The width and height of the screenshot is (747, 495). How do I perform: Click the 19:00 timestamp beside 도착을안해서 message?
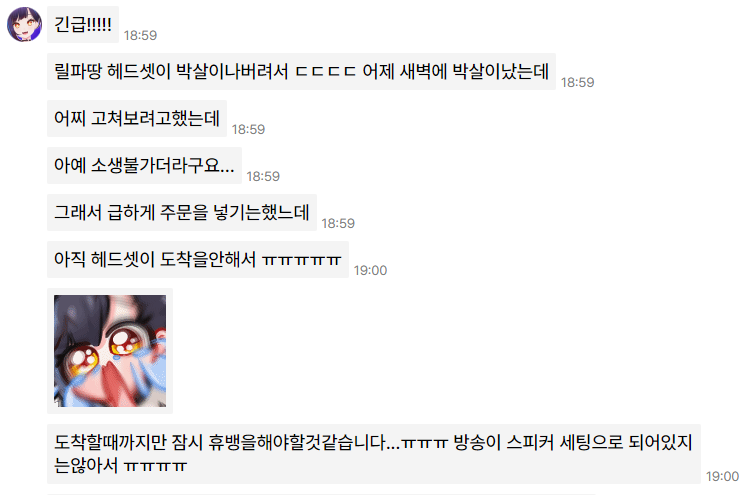pyautogui.click(x=370, y=271)
